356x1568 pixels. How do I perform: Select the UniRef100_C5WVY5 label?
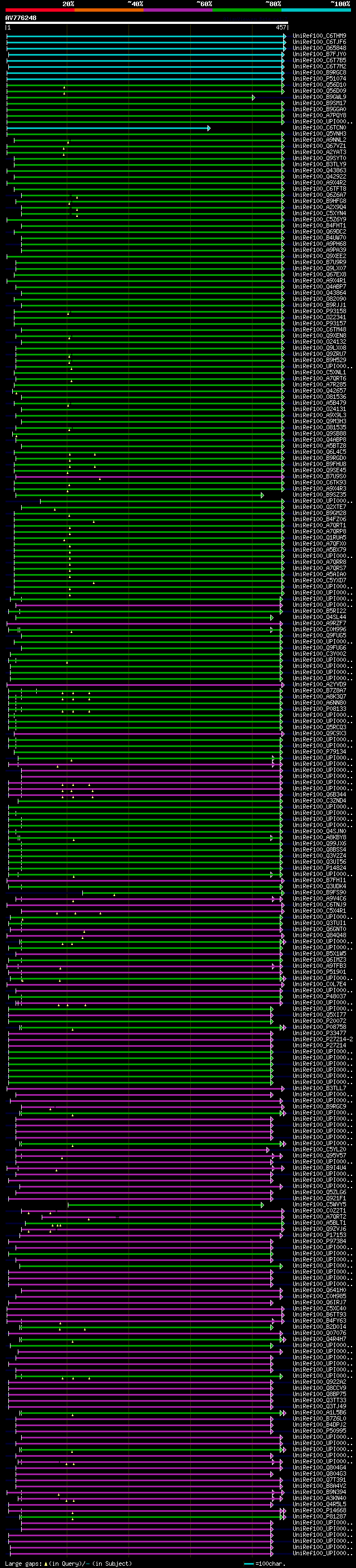[319, 1205]
